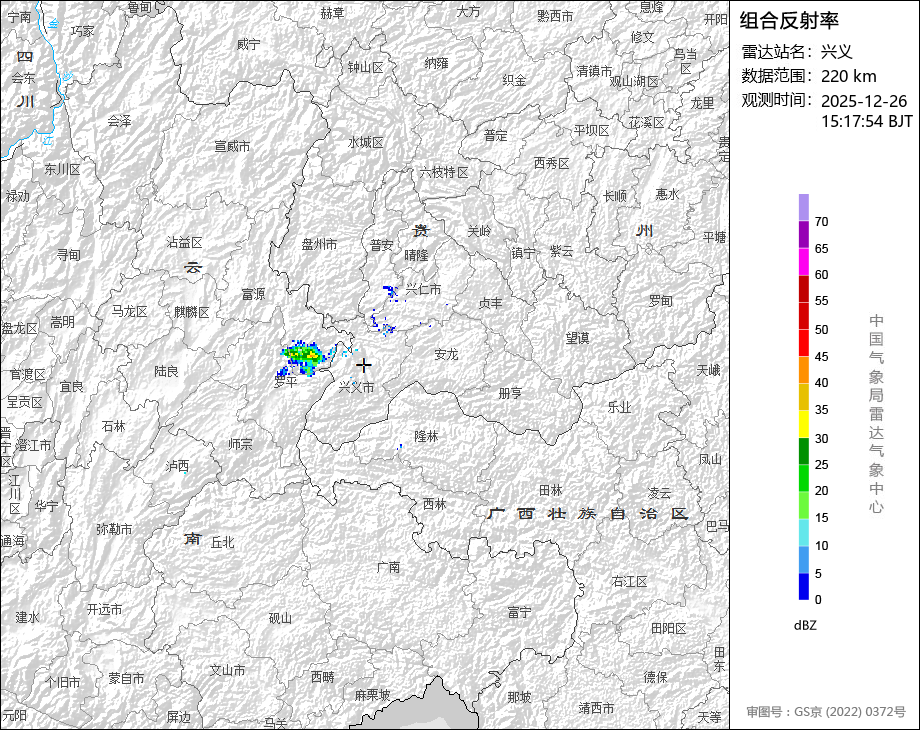Click the 会泽 map label
920x730 pixels.
point(119,121)
